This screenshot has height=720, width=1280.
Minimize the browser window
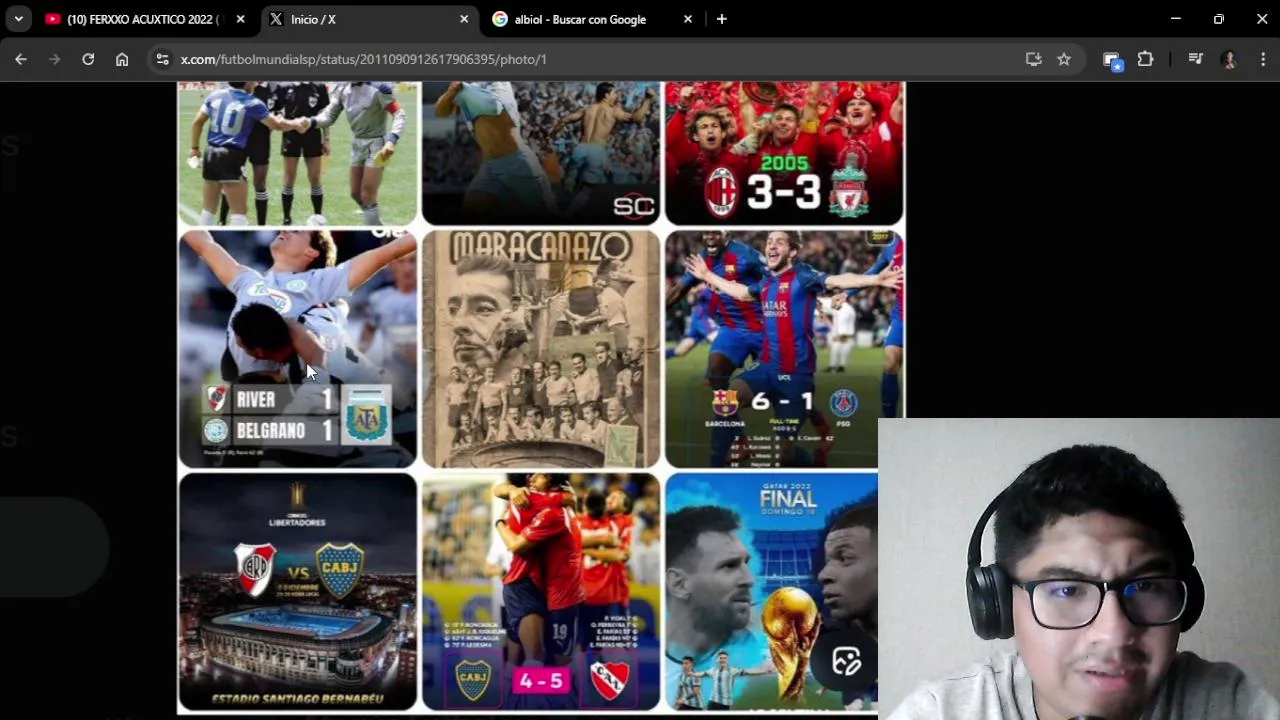[1176, 19]
